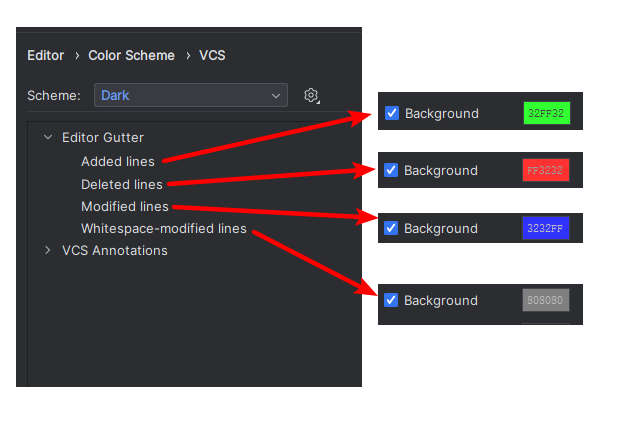Open the scheme settings gear icon
The width and height of the screenshot is (644, 435).
tap(311, 96)
